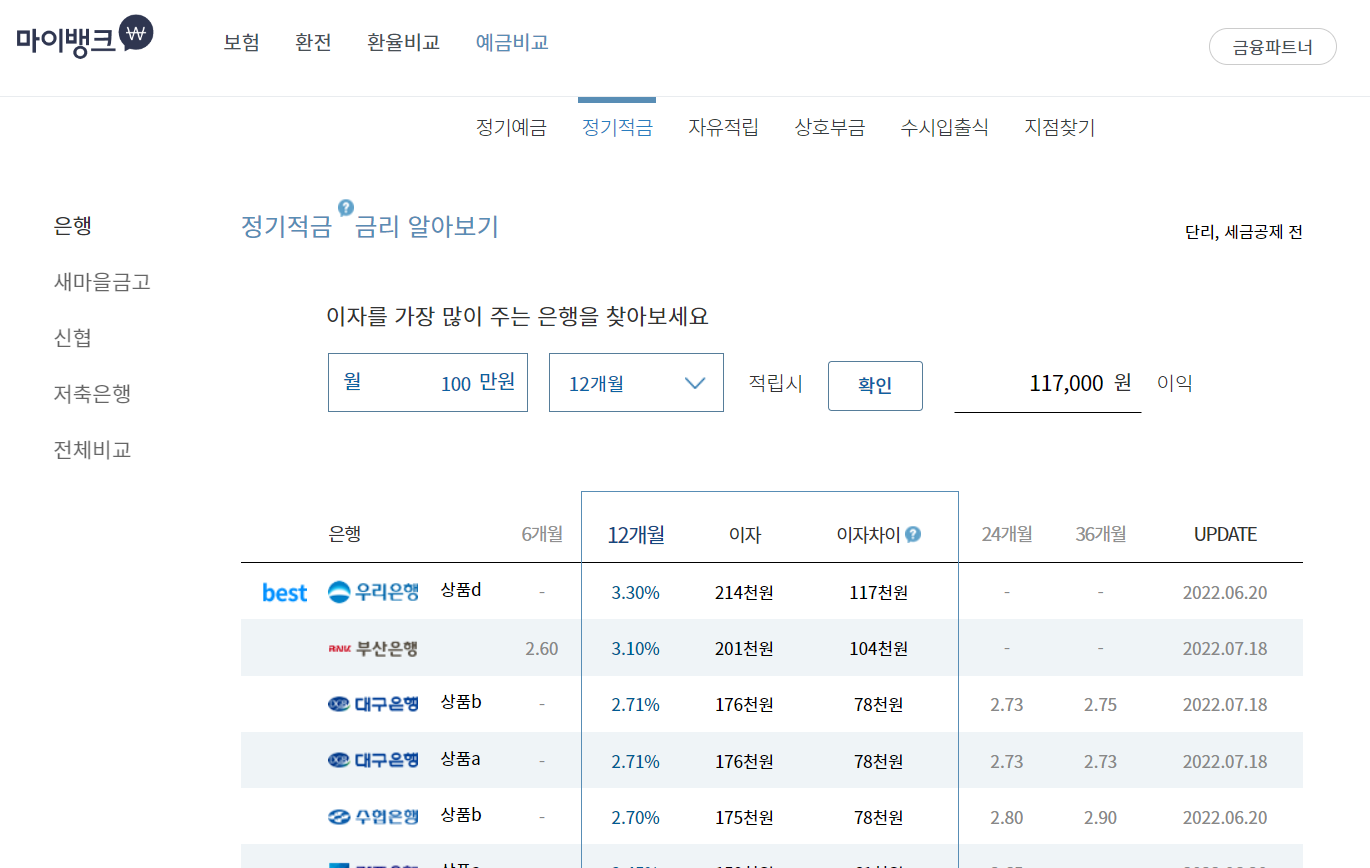Screen dimensions: 1370x868
Task: Click the 수협은행 logo
Action: [x=374, y=817]
